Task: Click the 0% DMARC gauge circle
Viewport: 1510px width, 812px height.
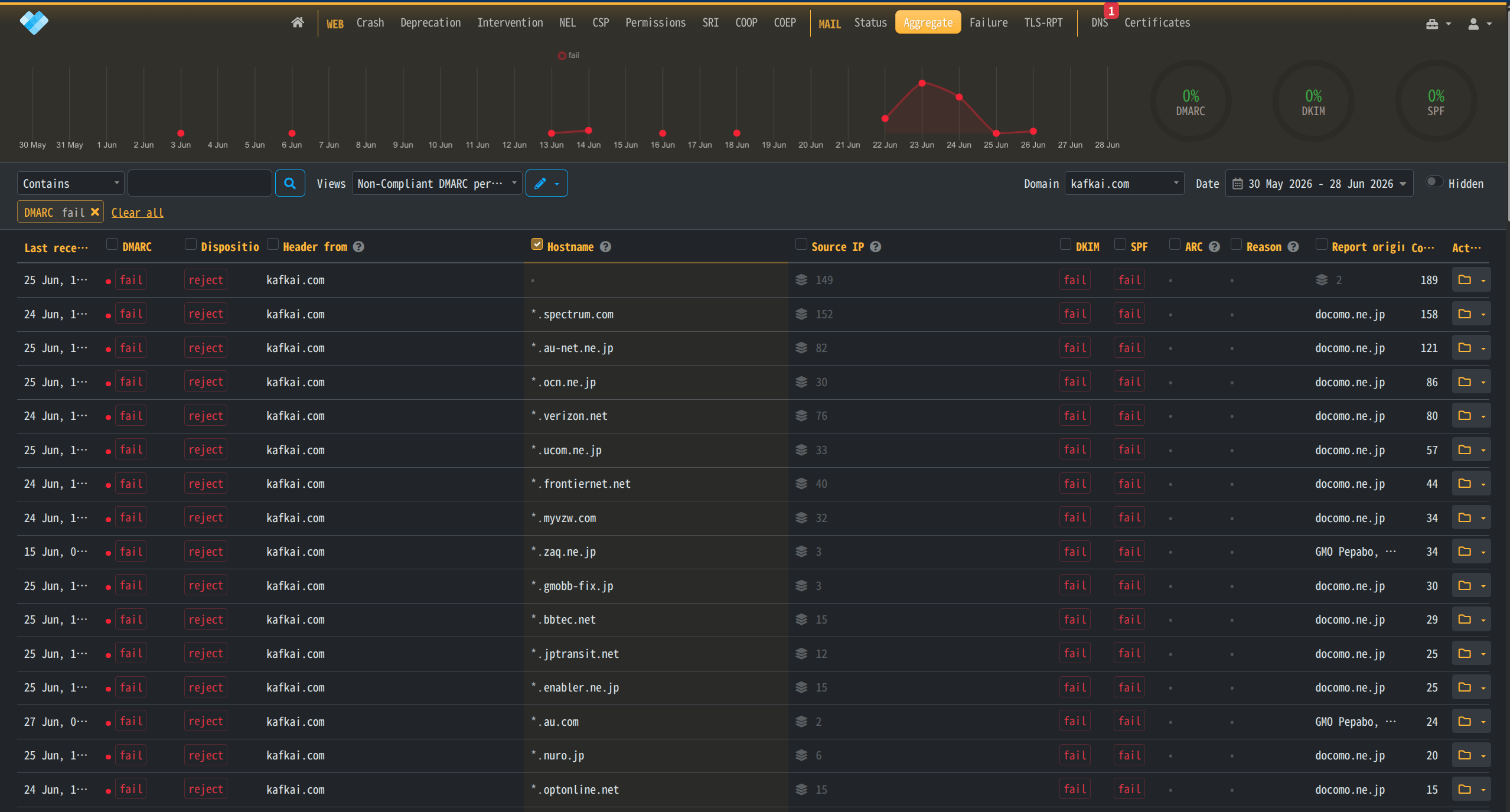Action: [x=1191, y=102]
